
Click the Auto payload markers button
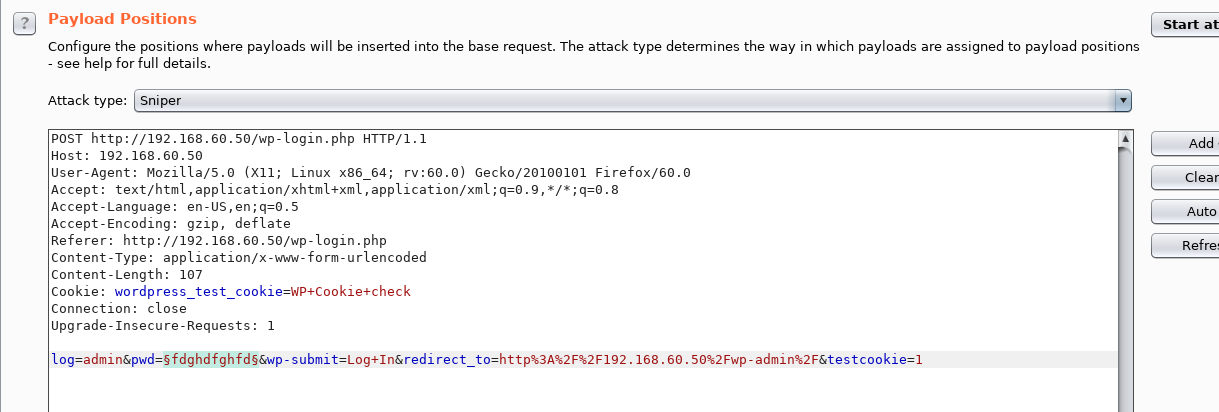click(1186, 211)
